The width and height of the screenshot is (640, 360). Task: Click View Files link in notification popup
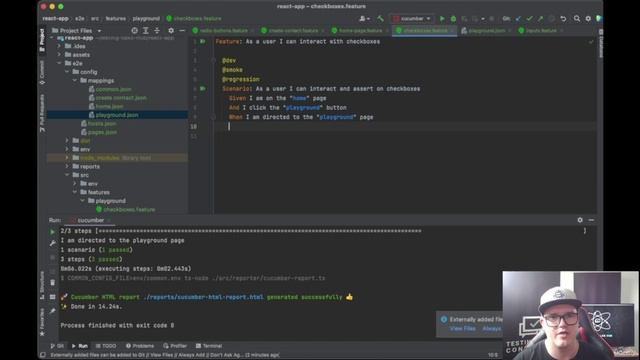point(462,329)
